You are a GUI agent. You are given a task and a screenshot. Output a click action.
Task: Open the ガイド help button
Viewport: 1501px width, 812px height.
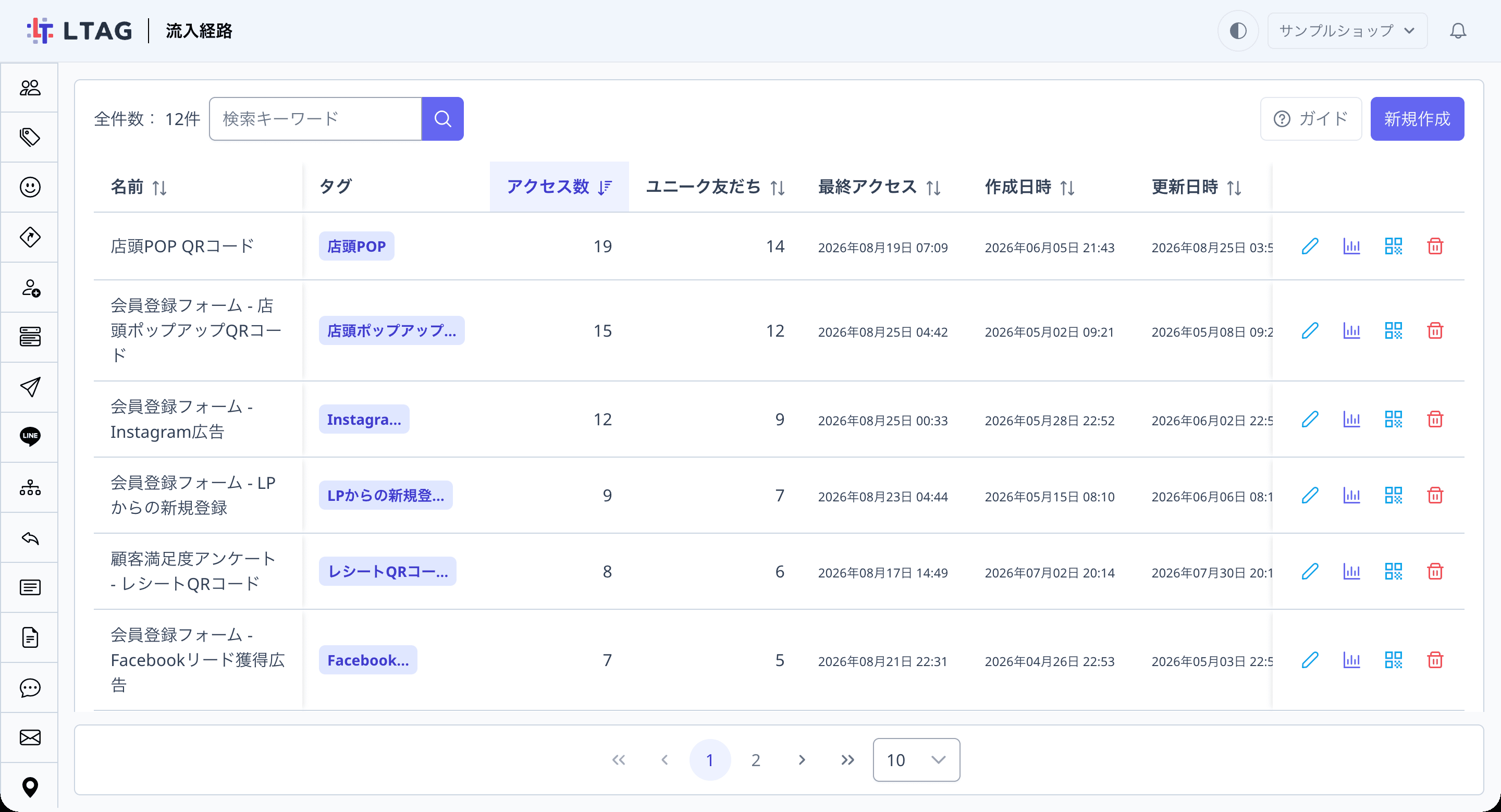point(1311,119)
